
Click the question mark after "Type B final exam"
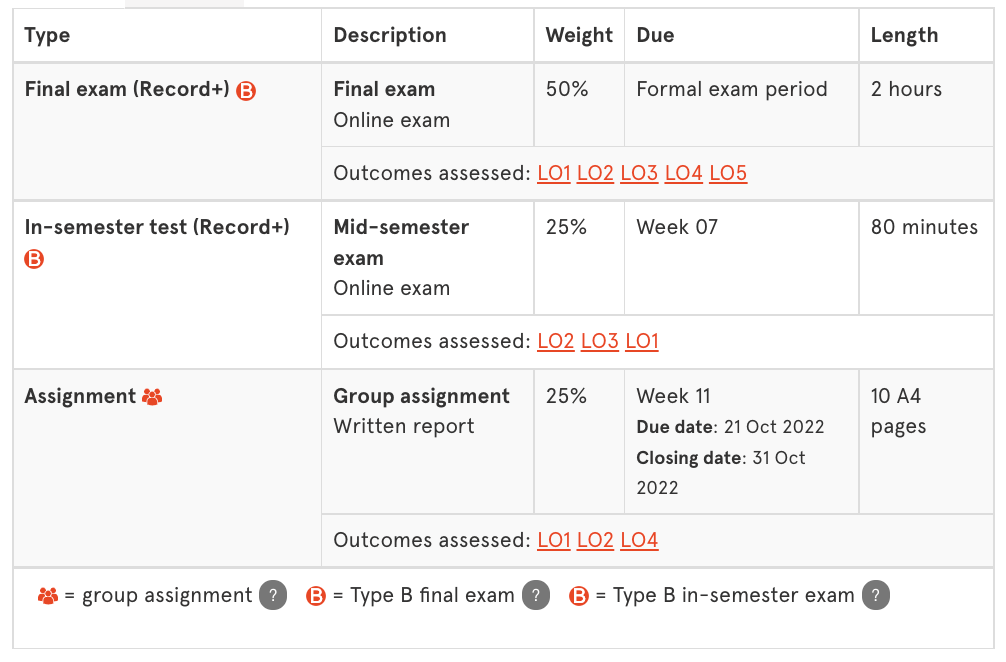(x=535, y=595)
